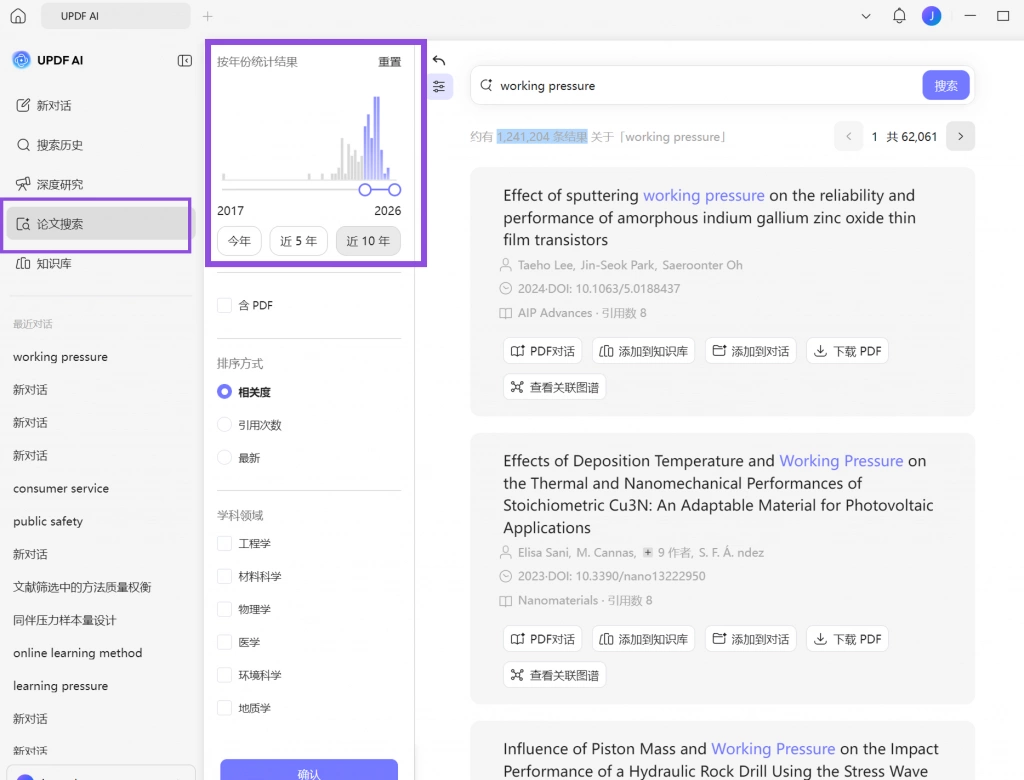Click the back arrow icon above filters
Screen dimensions: 1024x780
pyautogui.click(x=439, y=61)
